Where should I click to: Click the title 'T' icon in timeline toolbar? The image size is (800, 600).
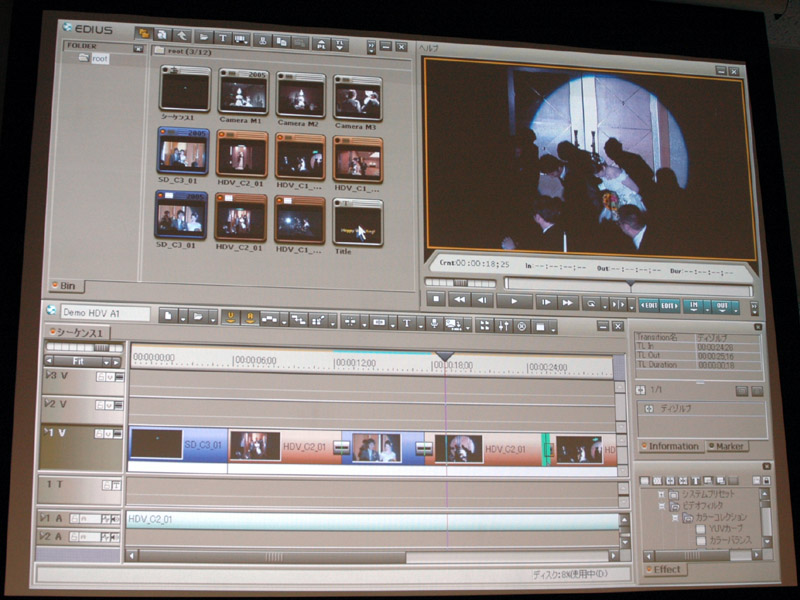[407, 322]
